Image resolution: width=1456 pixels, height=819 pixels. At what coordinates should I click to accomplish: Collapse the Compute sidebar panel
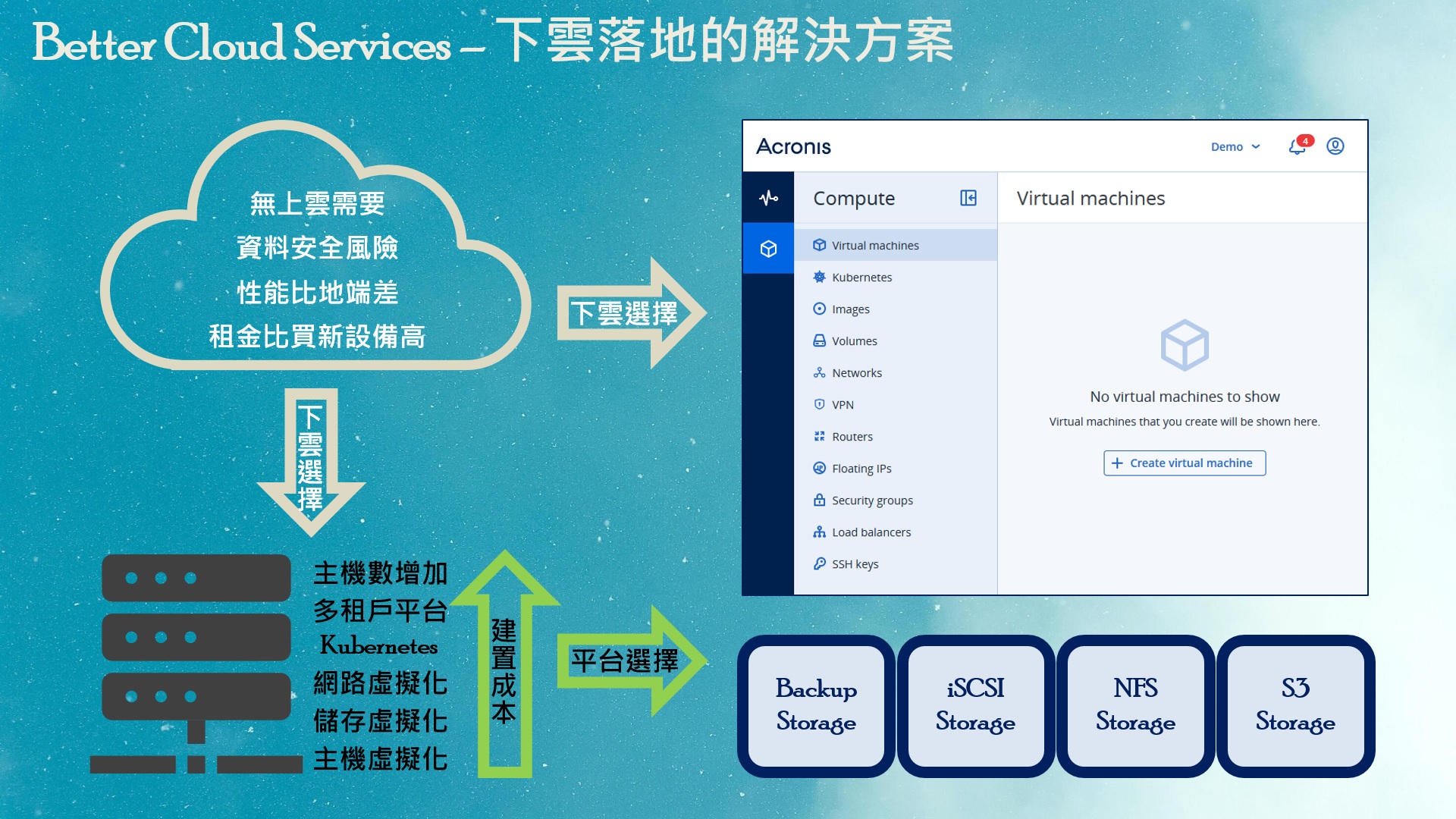(x=968, y=198)
